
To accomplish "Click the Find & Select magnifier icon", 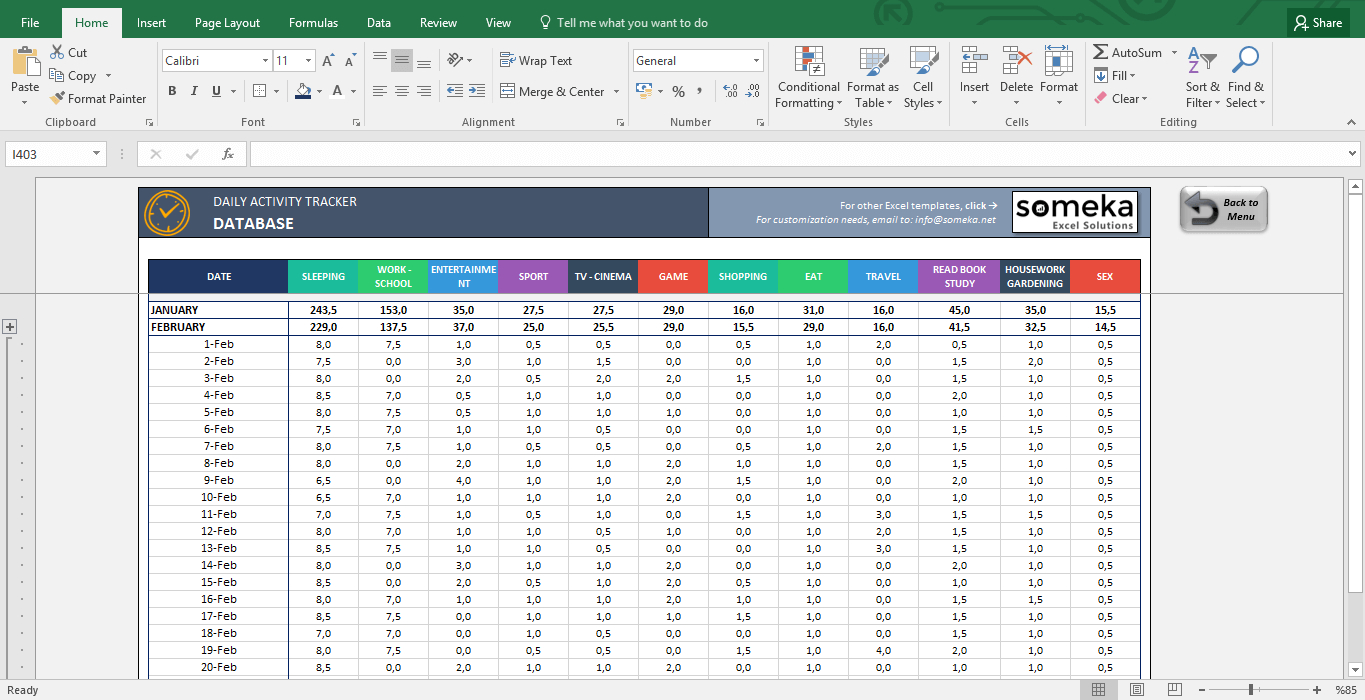I will coord(1245,62).
